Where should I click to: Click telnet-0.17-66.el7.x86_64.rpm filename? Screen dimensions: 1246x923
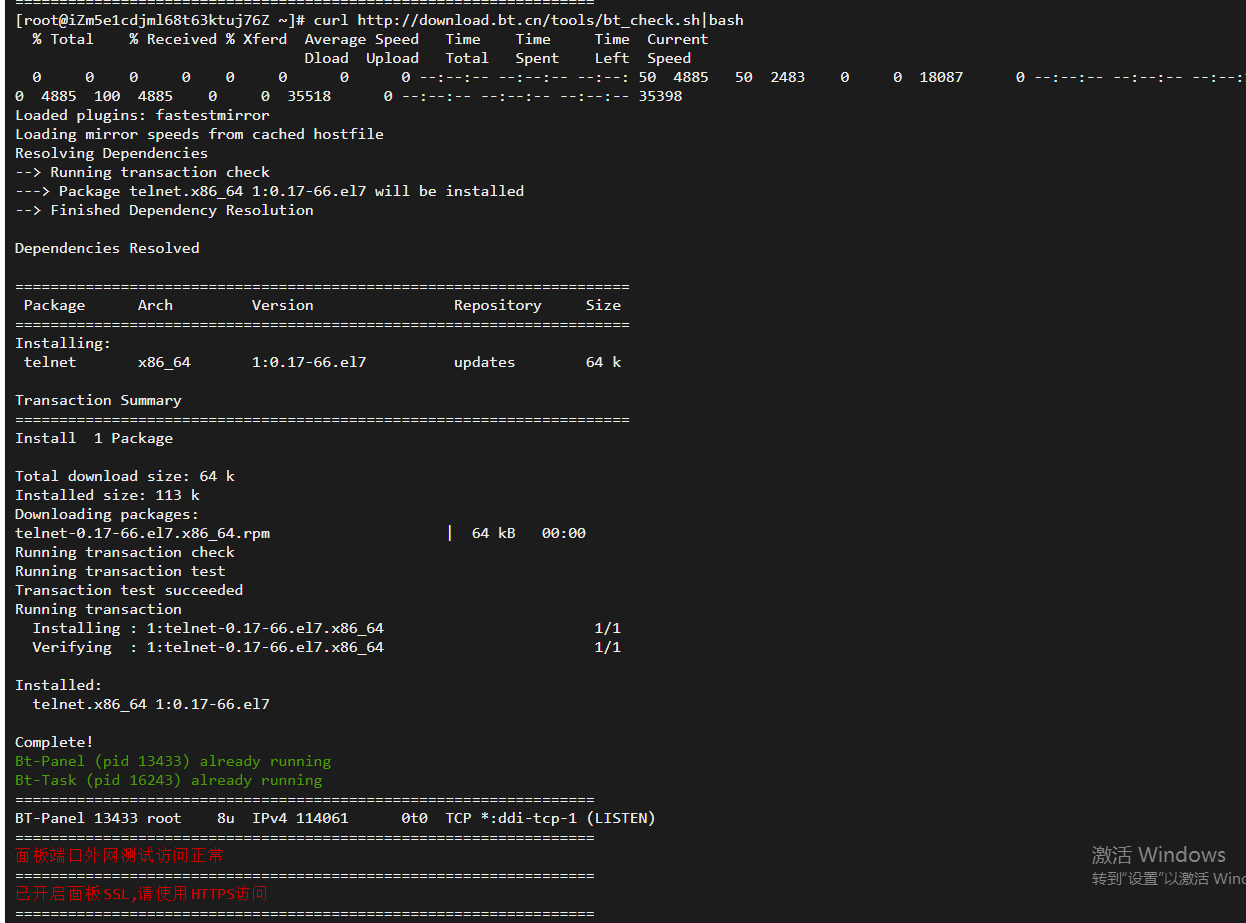(142, 533)
